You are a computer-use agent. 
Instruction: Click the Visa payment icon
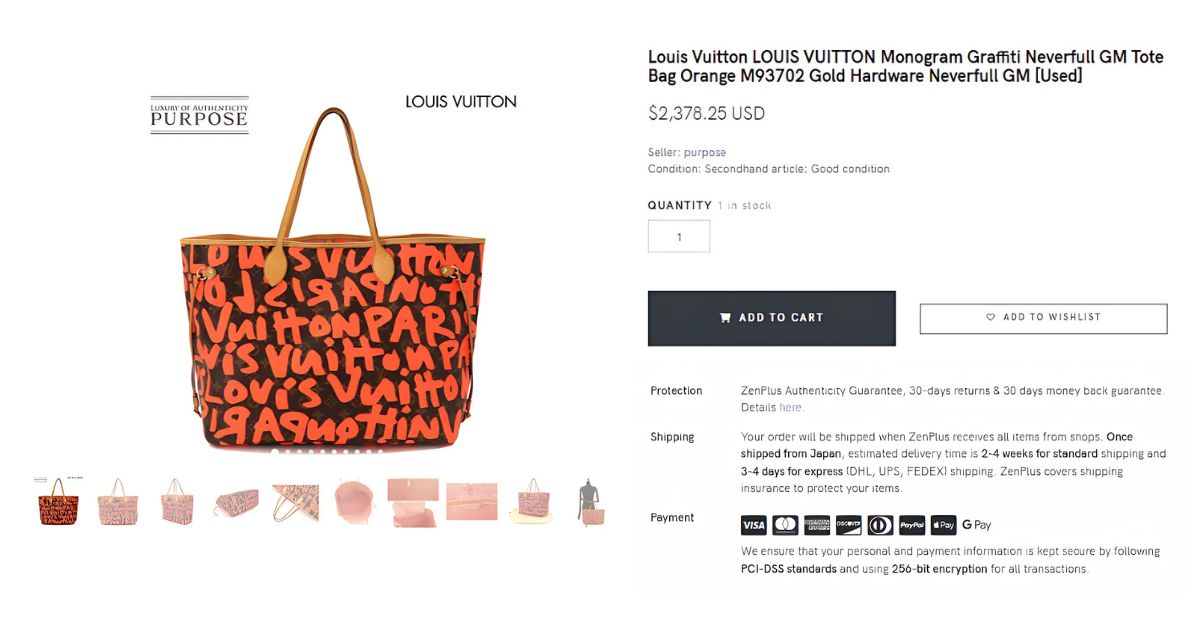coord(753,525)
